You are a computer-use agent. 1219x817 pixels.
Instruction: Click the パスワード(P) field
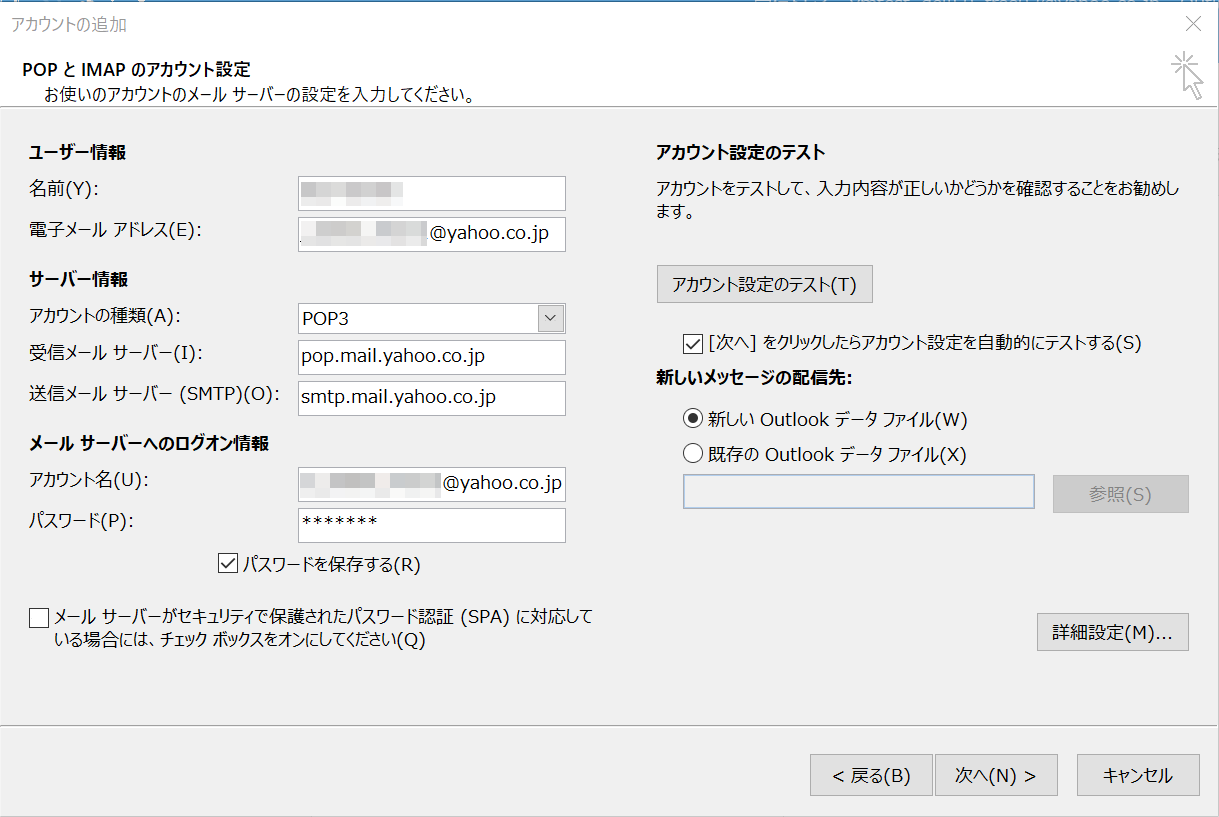click(x=432, y=525)
